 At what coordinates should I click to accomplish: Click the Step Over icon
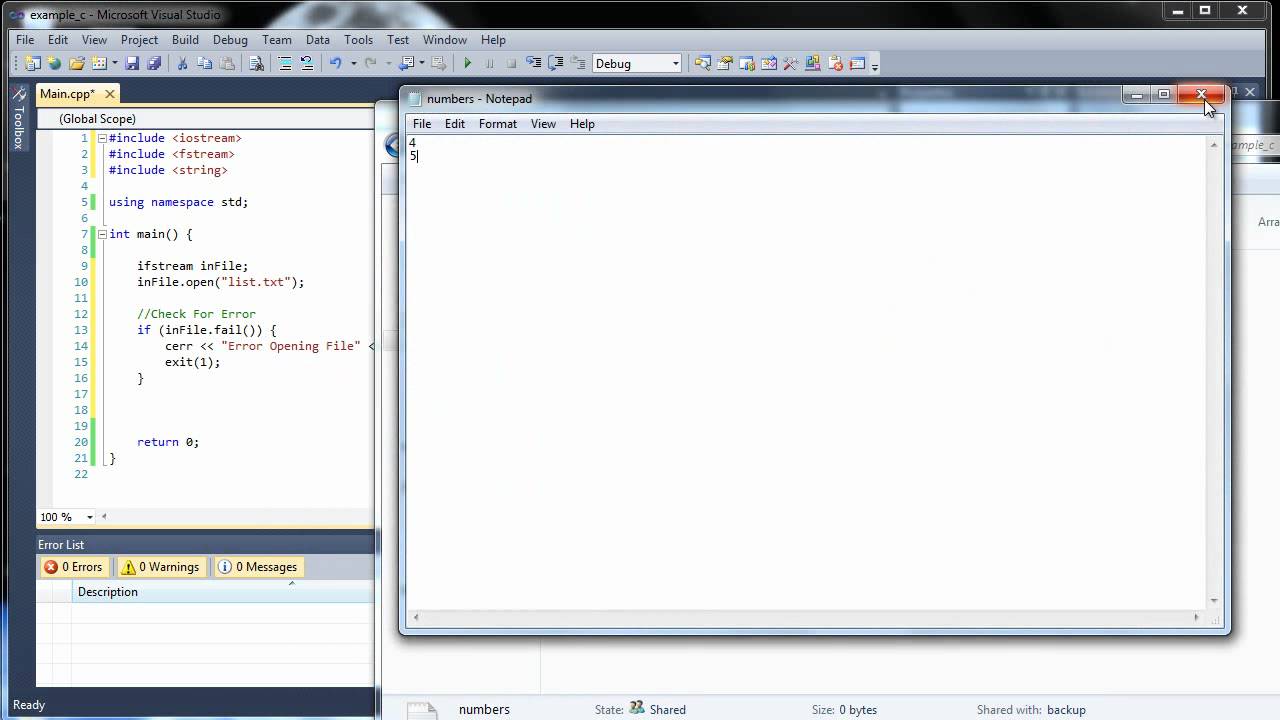tap(556, 63)
